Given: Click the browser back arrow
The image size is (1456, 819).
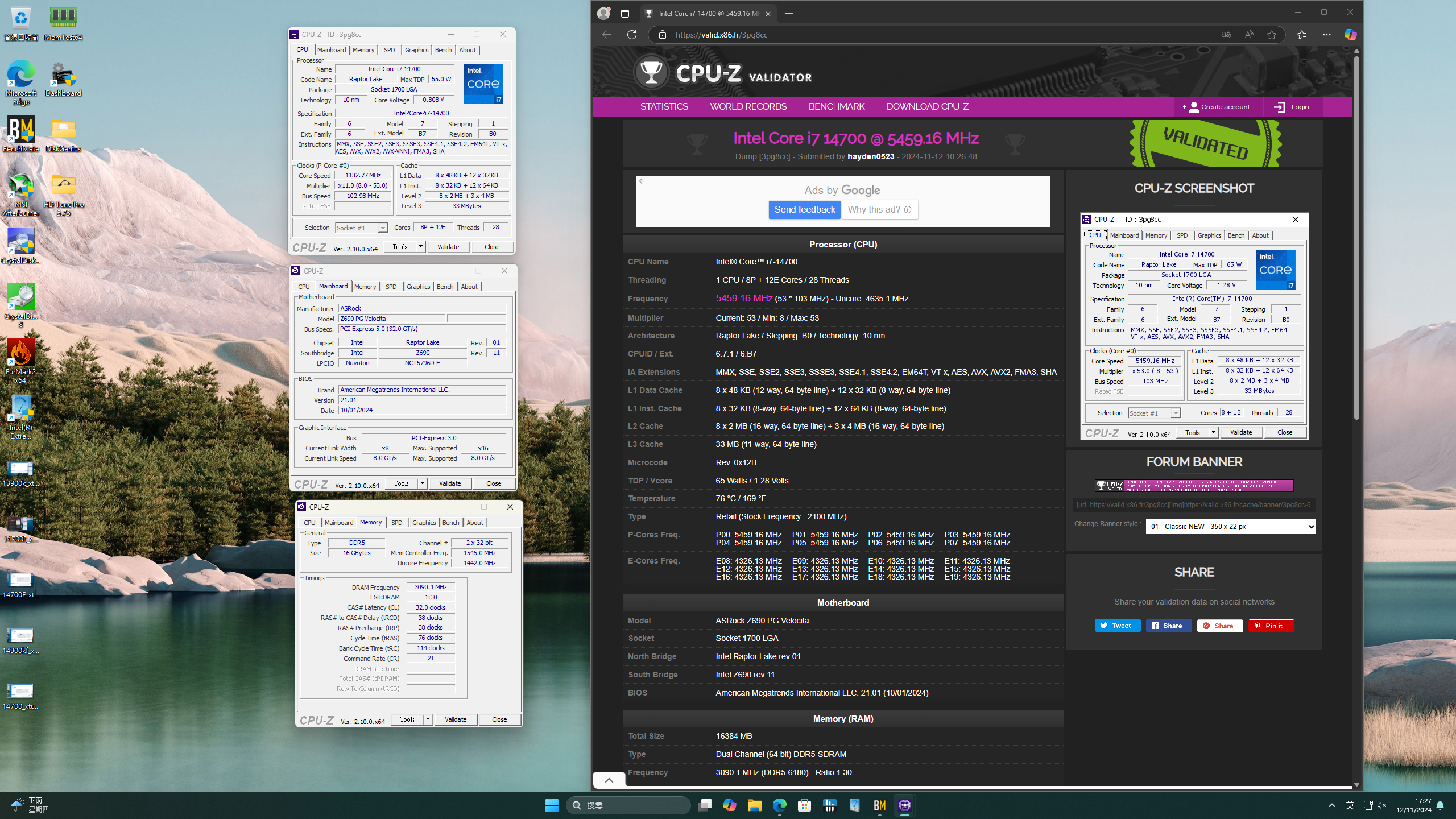Looking at the screenshot, I should point(607,35).
